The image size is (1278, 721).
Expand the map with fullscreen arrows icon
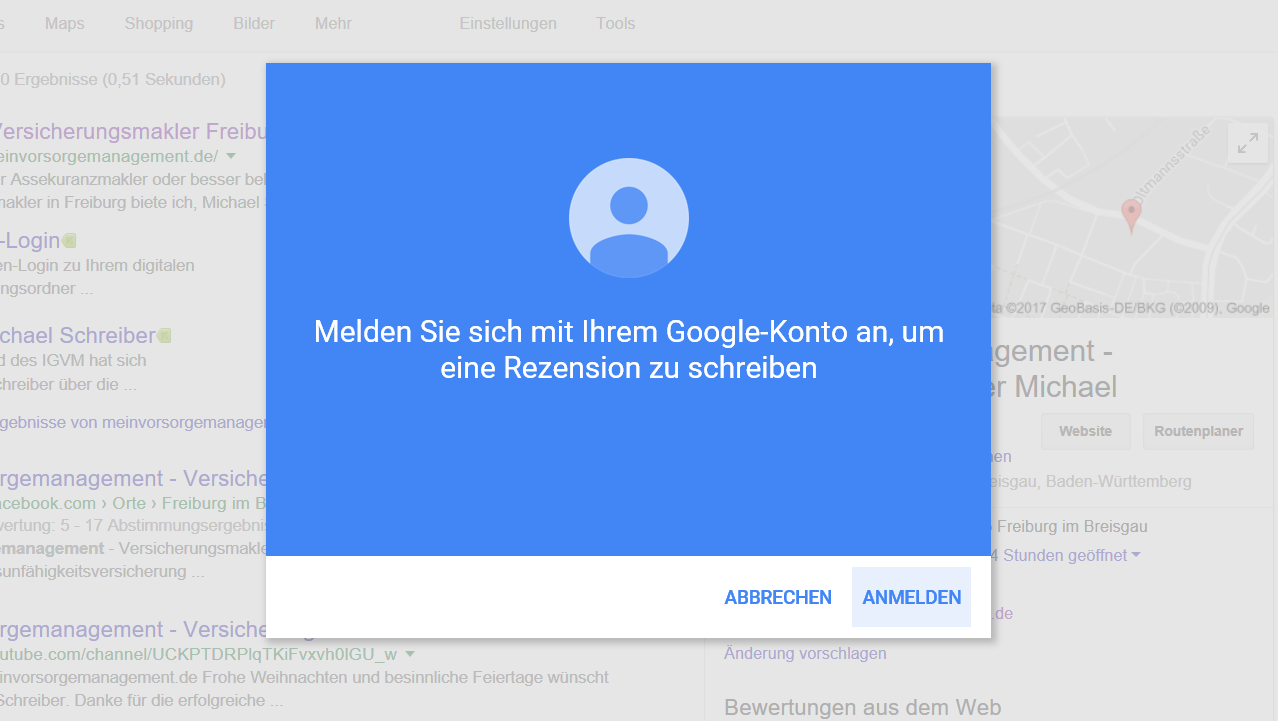click(1247, 143)
